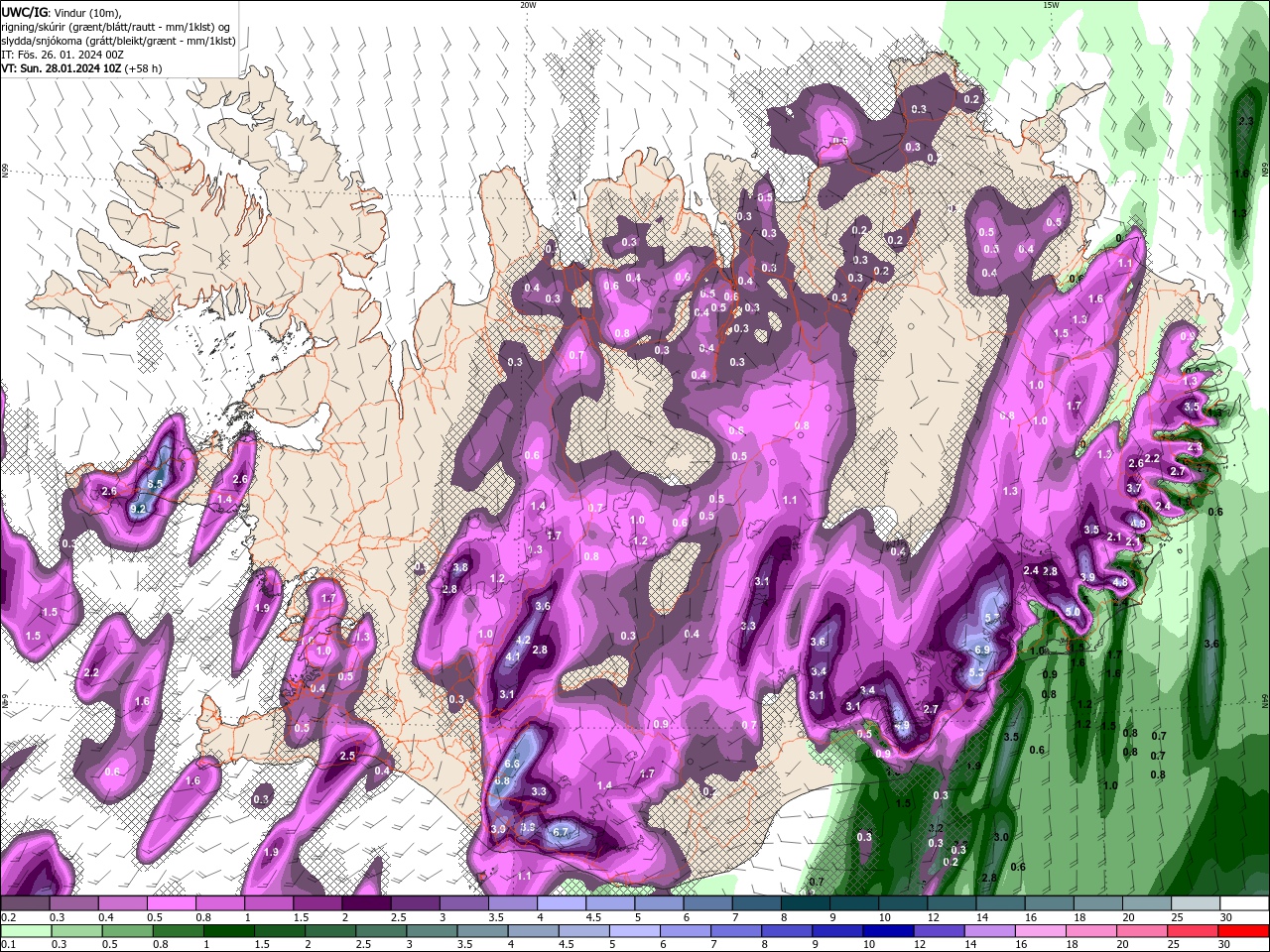Click the '15W' longitude label
Screen dimensions: 1270x952
1050,5
